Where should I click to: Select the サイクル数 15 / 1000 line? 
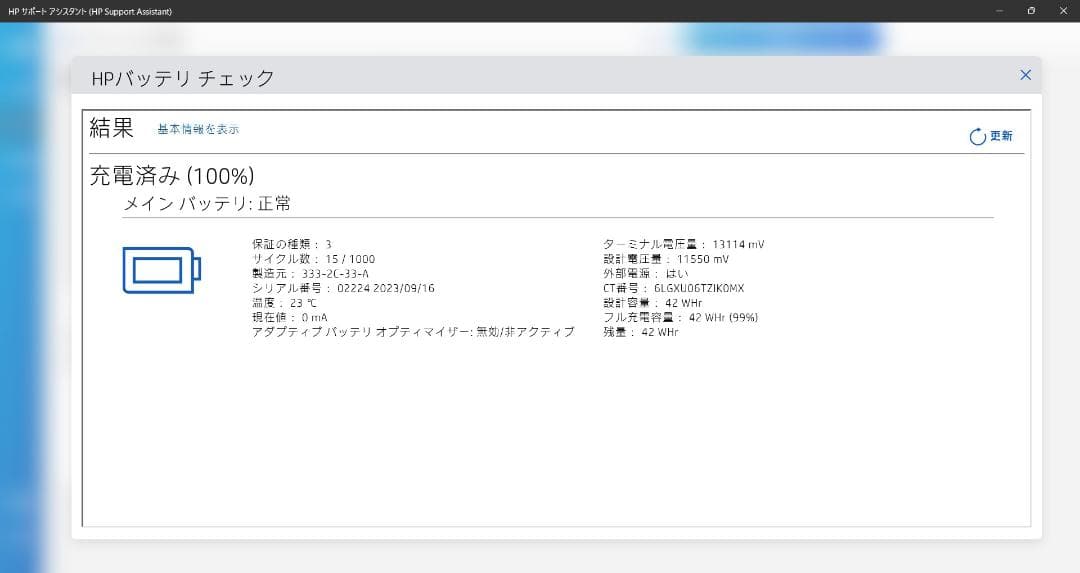point(313,259)
